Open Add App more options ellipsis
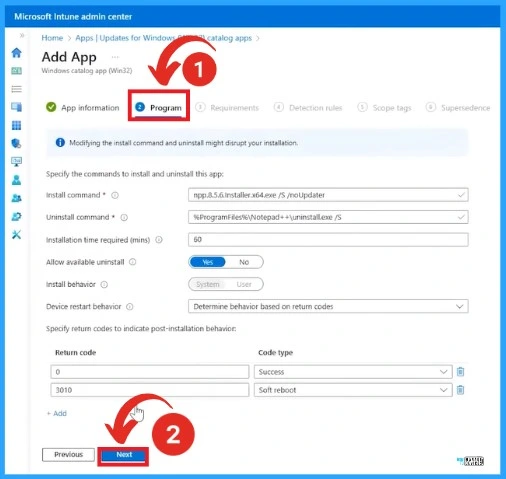Screen dimensions: 506x479 (x=115, y=57)
